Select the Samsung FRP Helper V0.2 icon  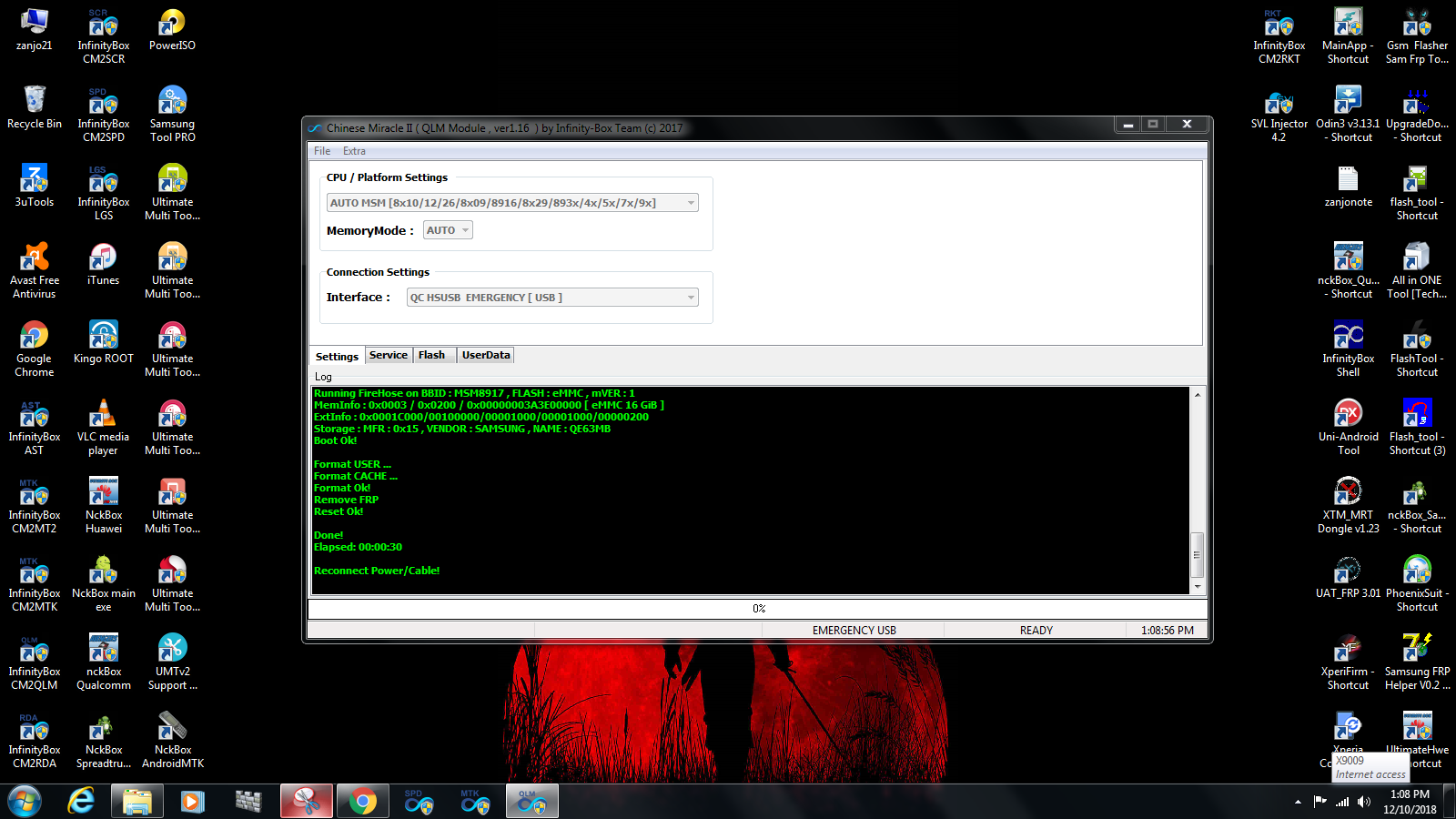point(1417,662)
